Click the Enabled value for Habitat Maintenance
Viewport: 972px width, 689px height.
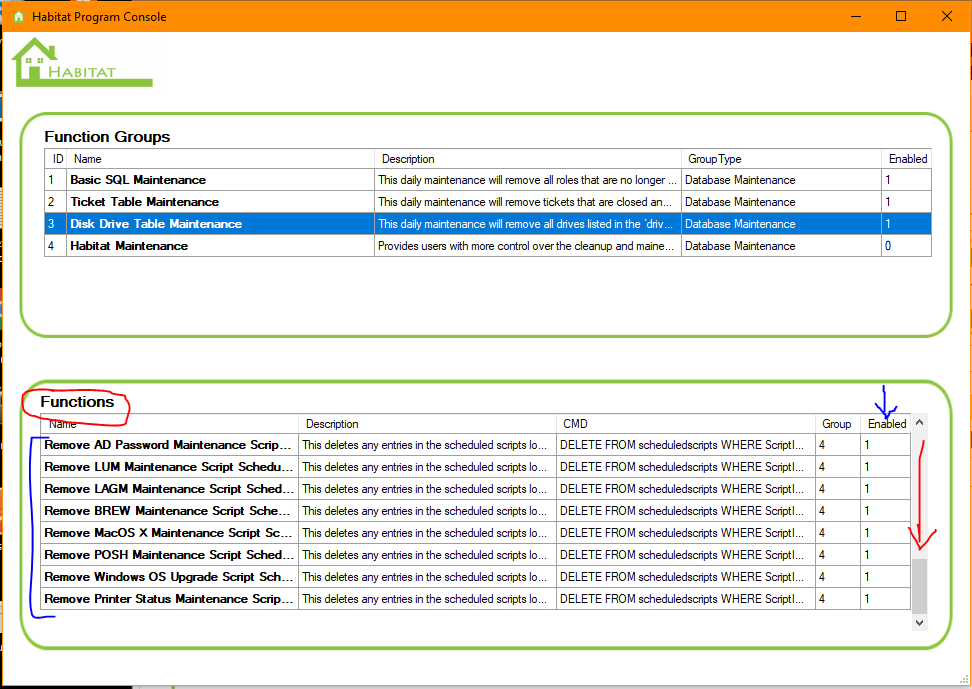905,246
